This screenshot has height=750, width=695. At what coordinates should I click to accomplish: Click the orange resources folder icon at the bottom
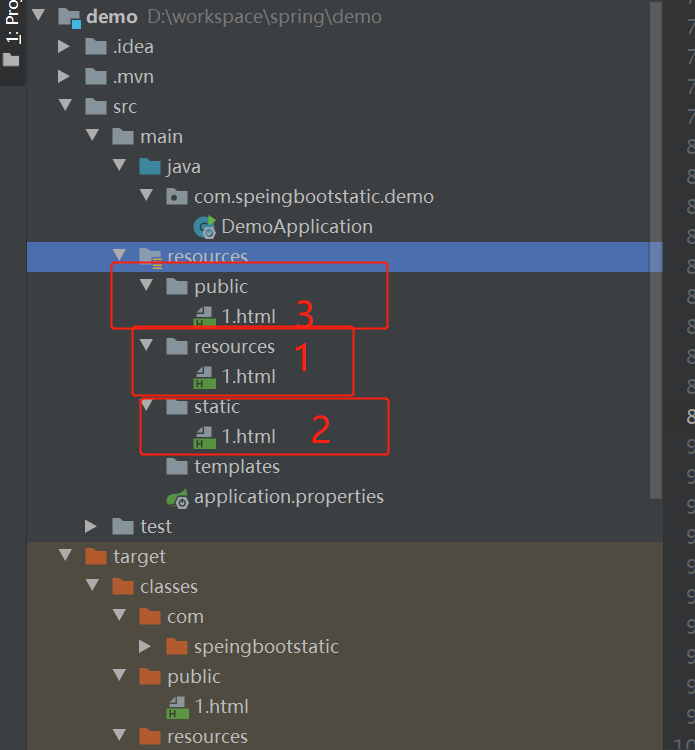pos(150,737)
